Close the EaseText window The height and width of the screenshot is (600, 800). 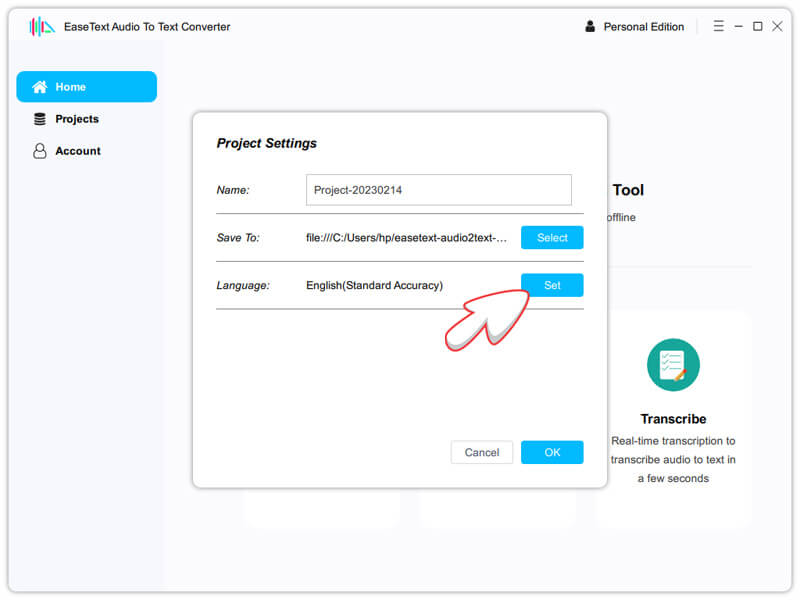[777, 26]
